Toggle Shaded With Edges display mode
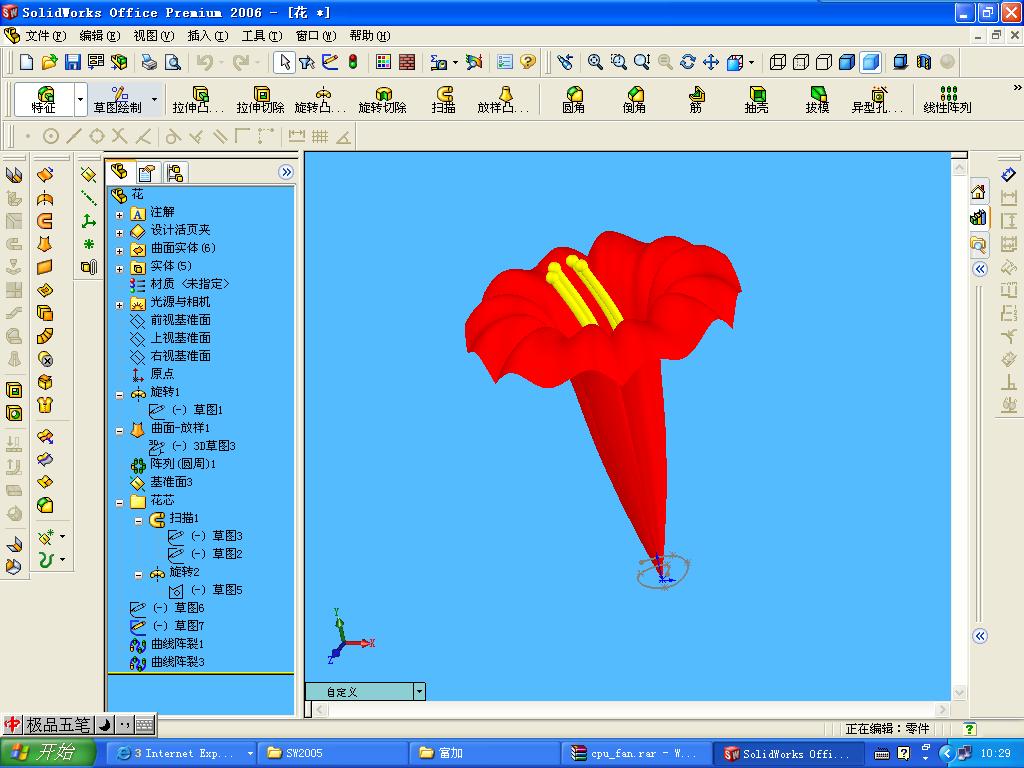Screen dimensions: 1024x768 847,62
